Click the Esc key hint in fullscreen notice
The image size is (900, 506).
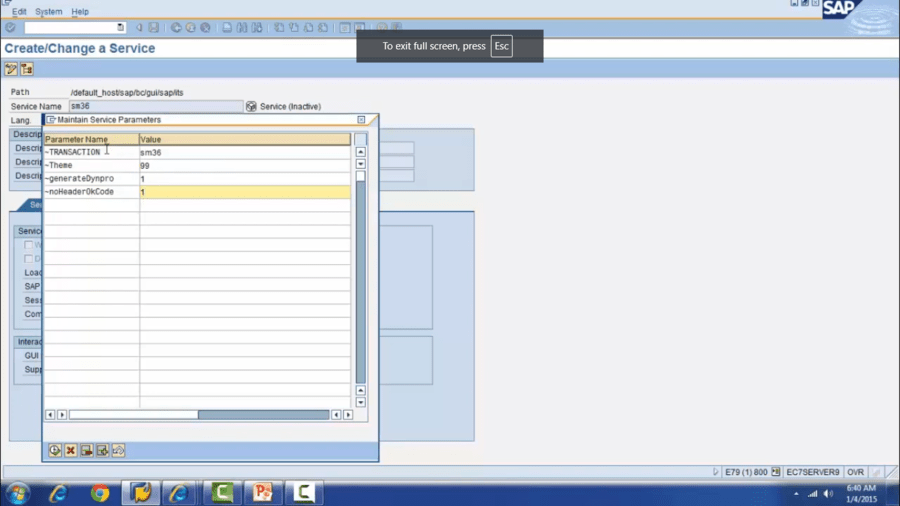501,46
